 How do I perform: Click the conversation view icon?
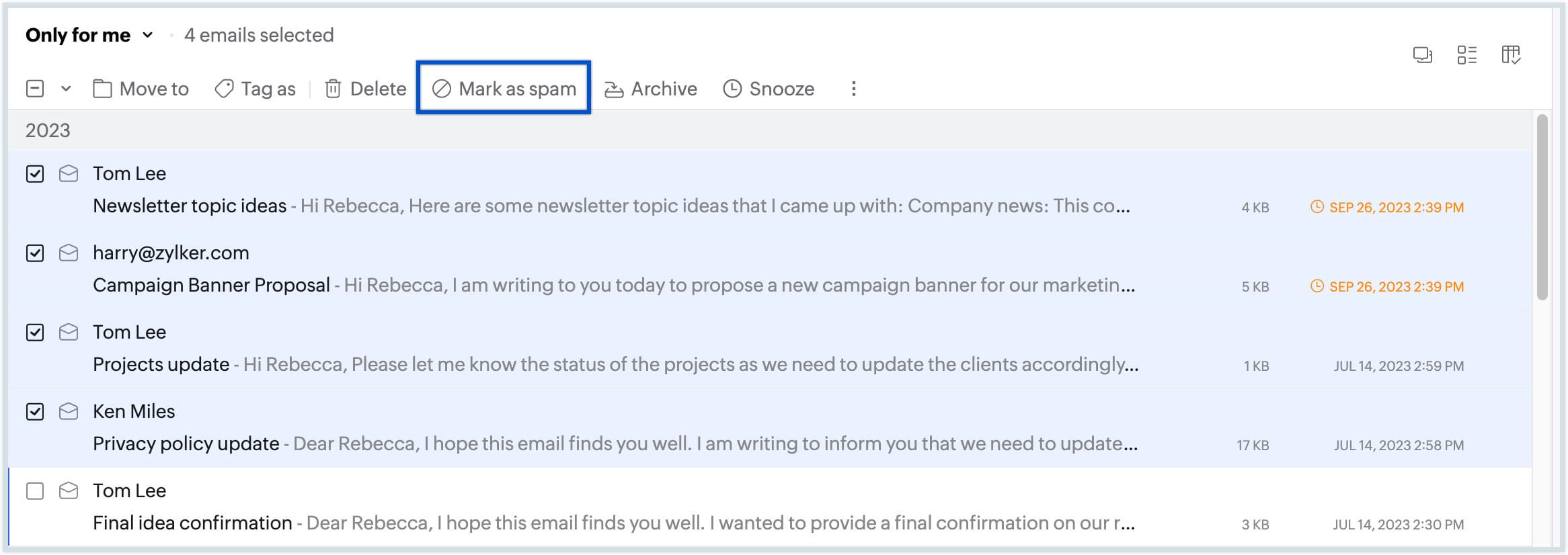(1422, 55)
